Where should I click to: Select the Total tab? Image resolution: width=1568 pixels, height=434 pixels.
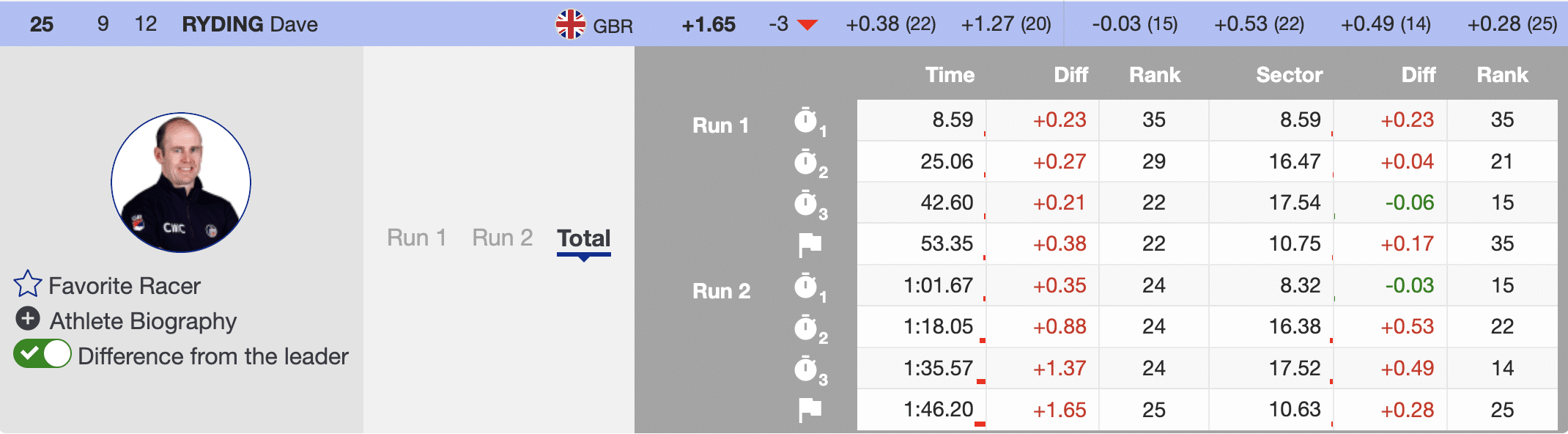(x=583, y=238)
